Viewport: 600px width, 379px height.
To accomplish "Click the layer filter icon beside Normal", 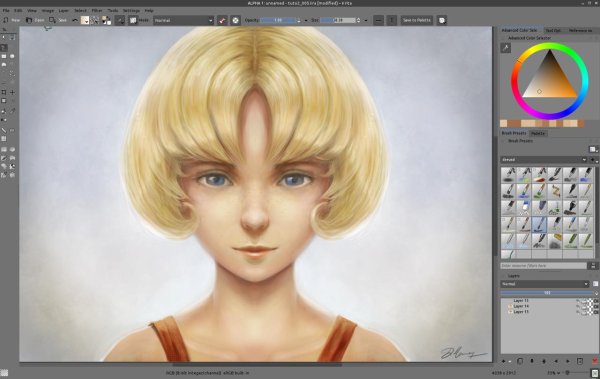I will pyautogui.click(x=595, y=284).
